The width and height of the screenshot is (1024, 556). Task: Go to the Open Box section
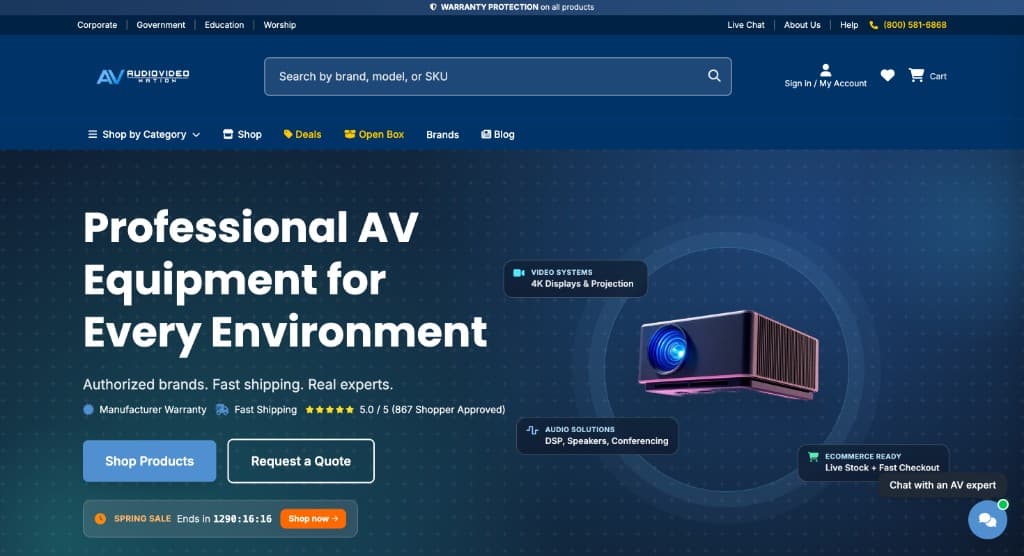pos(374,134)
